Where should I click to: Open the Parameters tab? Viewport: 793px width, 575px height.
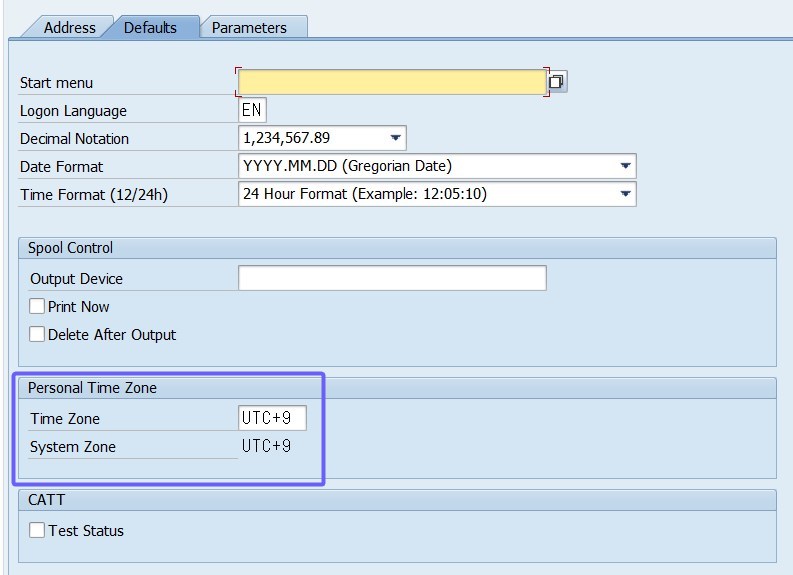tap(249, 27)
